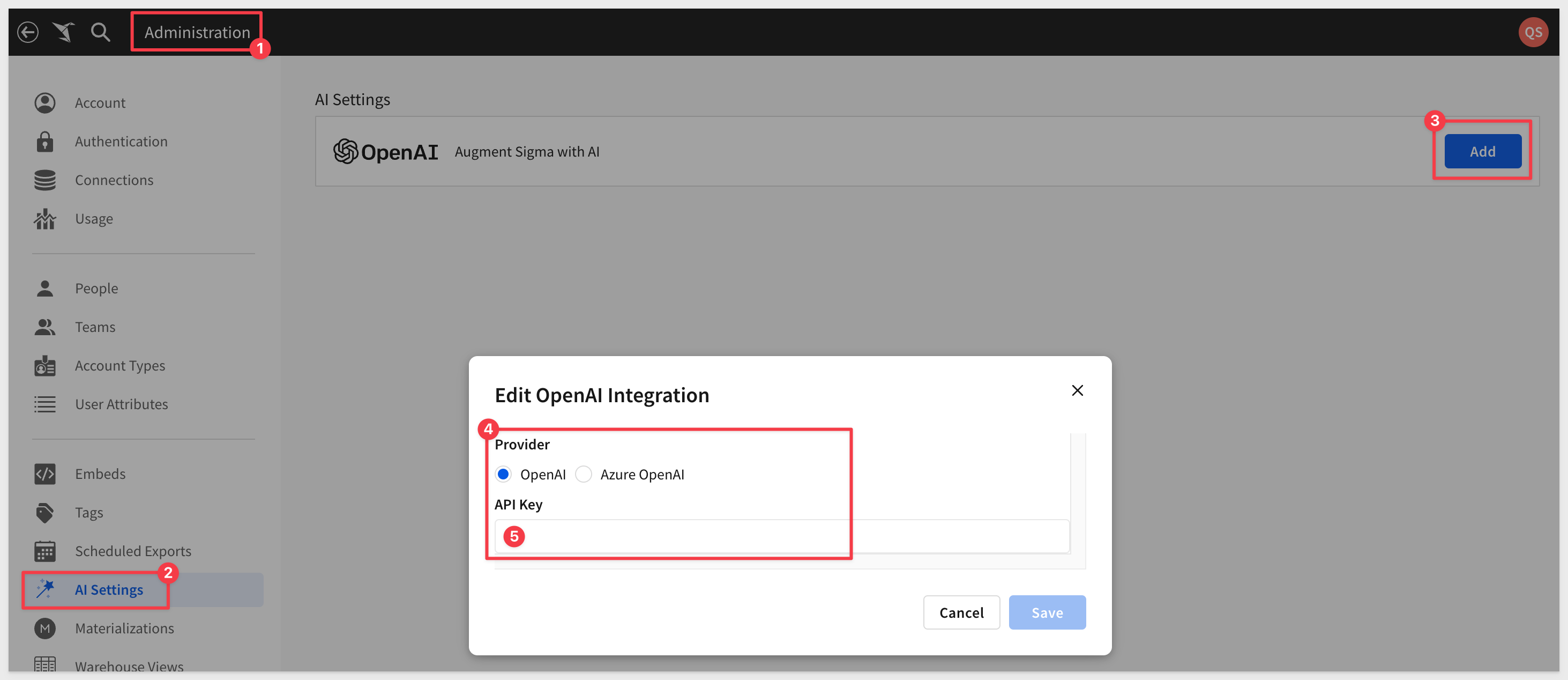Click the Authentication padlock icon
The image size is (1568, 680).
pos(45,142)
